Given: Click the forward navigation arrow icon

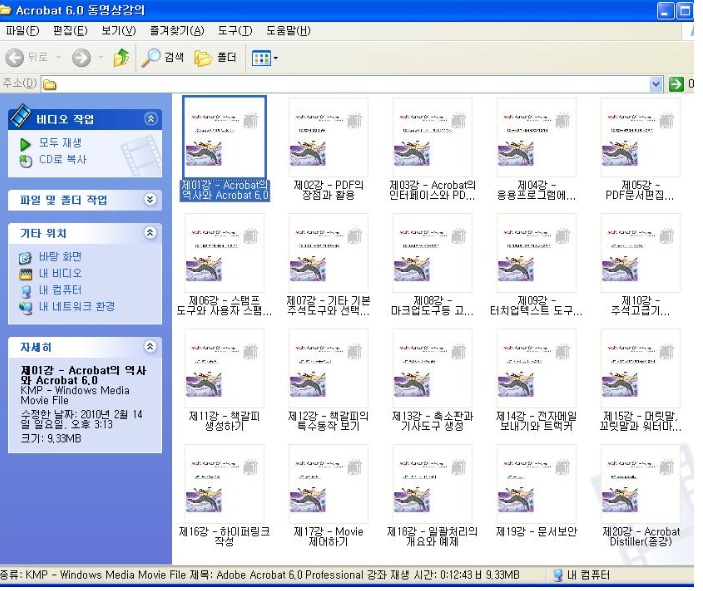Looking at the screenshot, I should pos(81,57).
